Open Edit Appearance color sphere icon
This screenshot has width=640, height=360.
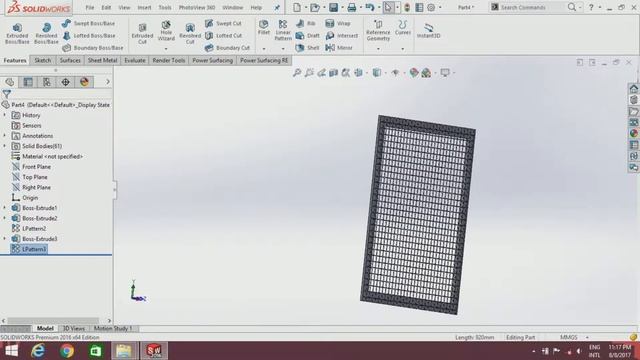click(x=414, y=73)
